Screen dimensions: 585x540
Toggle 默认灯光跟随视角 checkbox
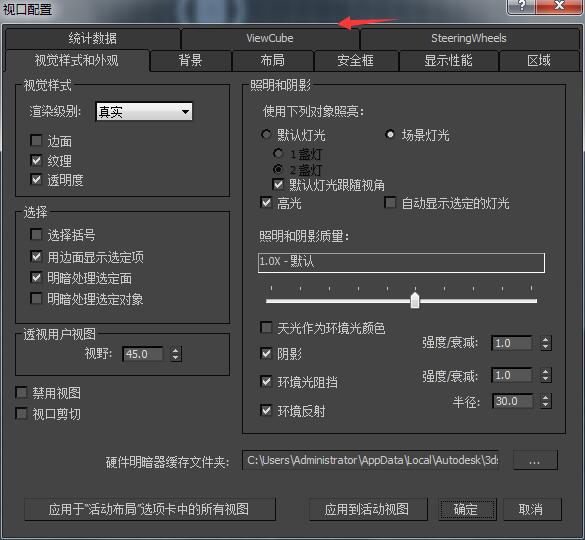pyautogui.click(x=278, y=184)
